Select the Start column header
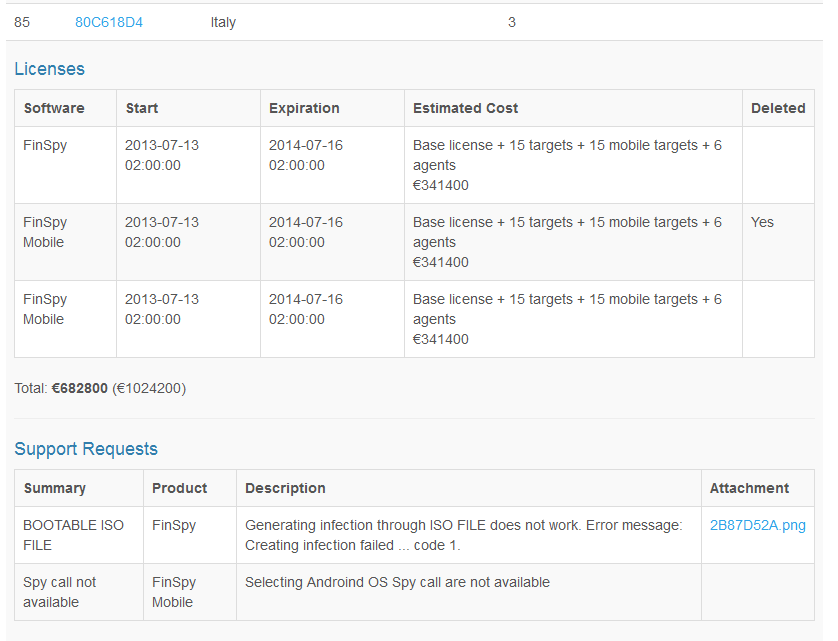Screen dimensions: 838x641 (142, 108)
